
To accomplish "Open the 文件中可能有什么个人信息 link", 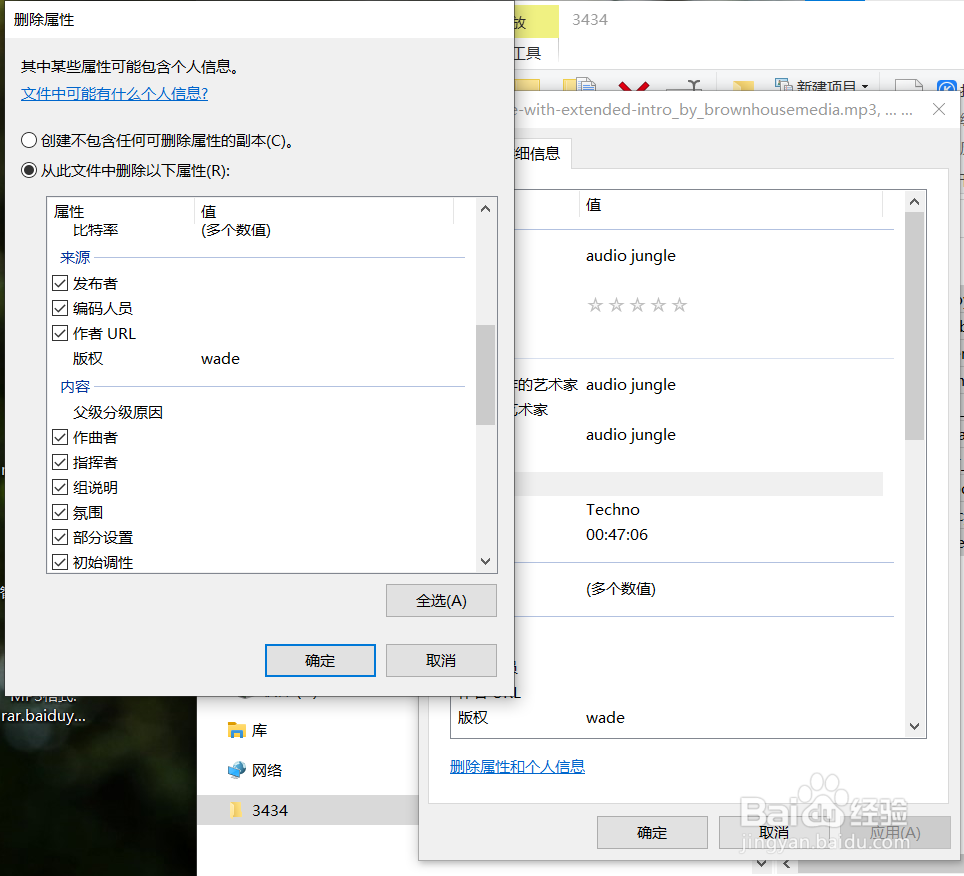I will pos(114,93).
